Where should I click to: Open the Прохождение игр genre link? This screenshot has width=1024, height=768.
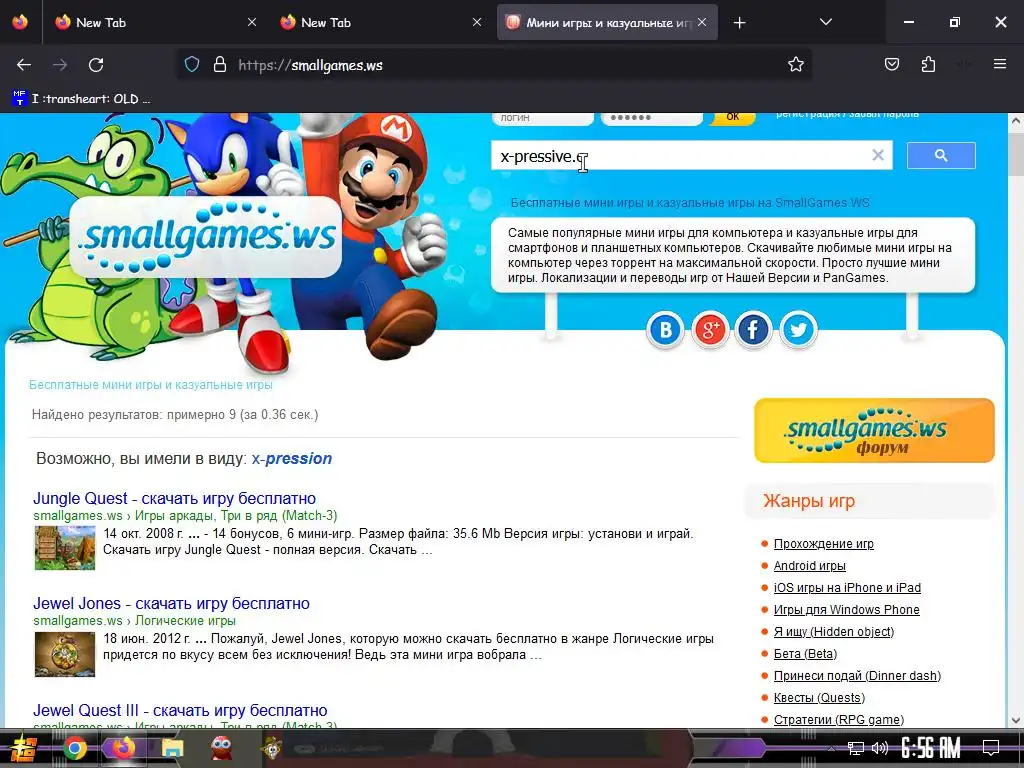point(824,543)
